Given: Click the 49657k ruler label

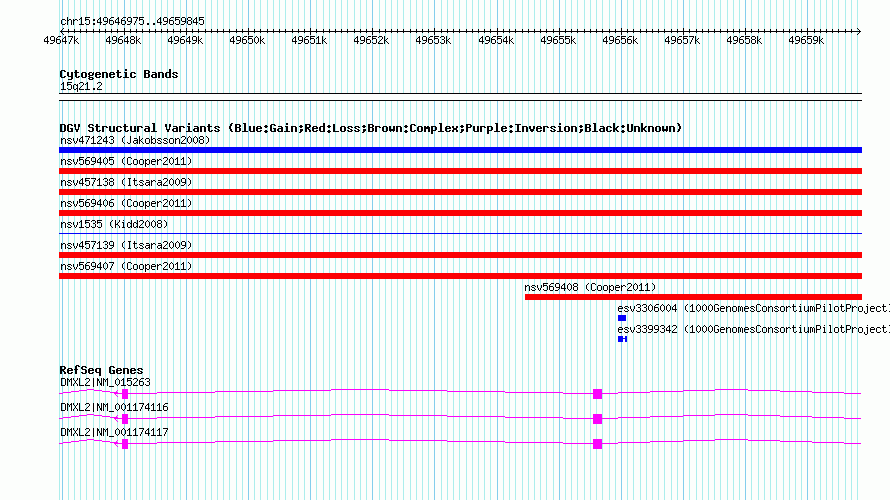Looking at the screenshot, I should (682, 40).
